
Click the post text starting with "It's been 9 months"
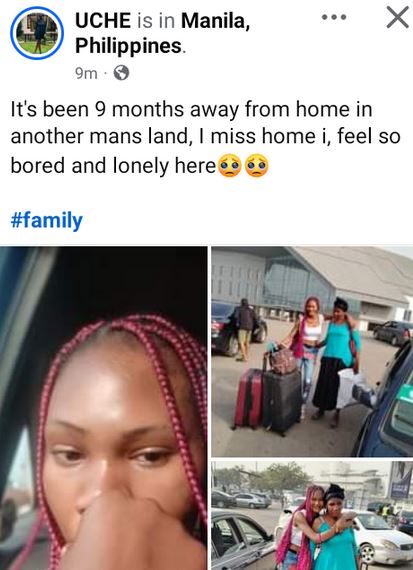click(205, 137)
